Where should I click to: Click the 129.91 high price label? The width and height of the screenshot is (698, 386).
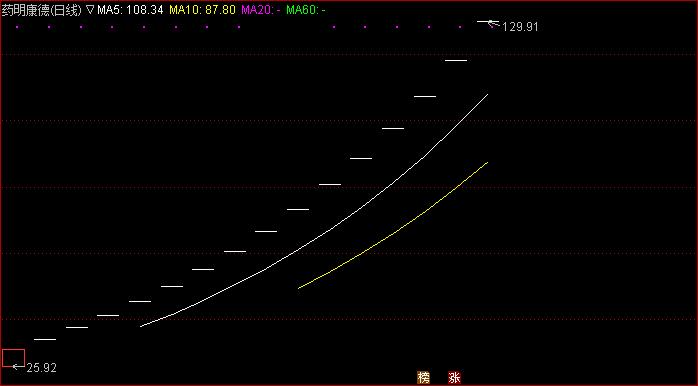pos(520,27)
